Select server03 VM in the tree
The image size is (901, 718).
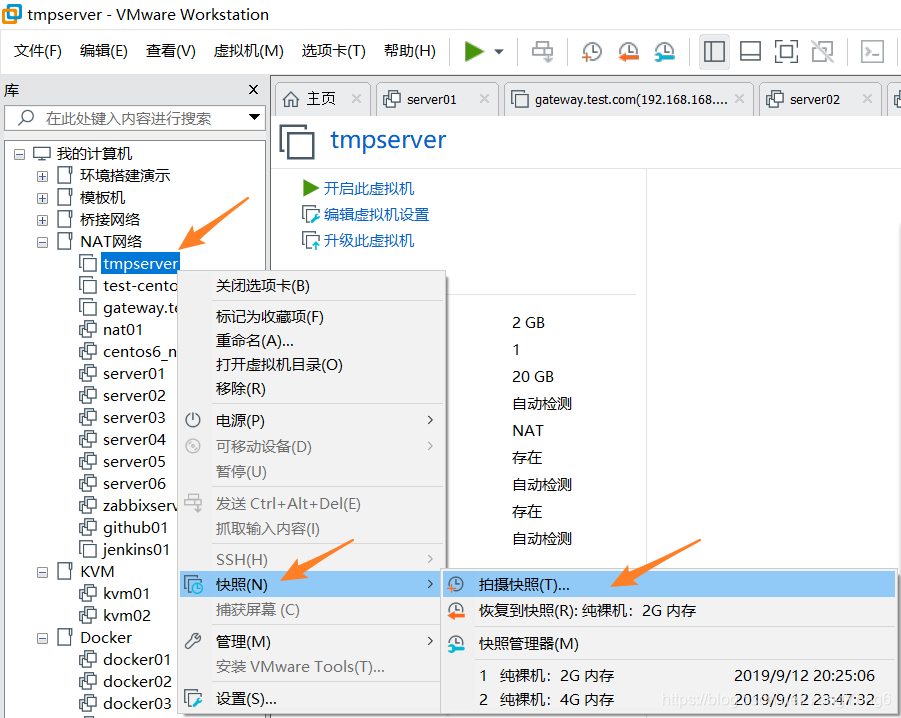[x=134, y=418]
